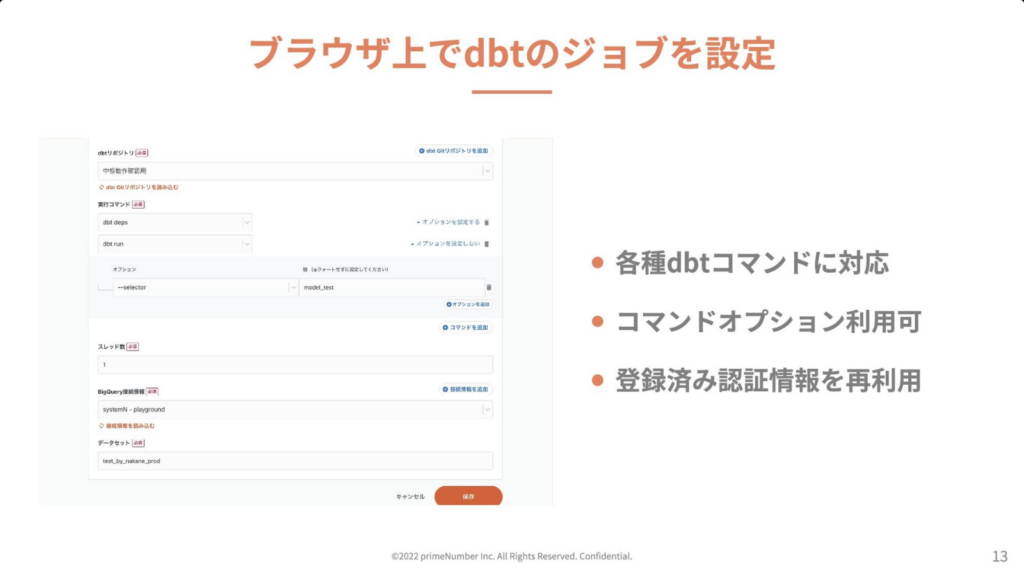
Task: Click reload icon for BigQuery connection info
Action: [x=100, y=425]
